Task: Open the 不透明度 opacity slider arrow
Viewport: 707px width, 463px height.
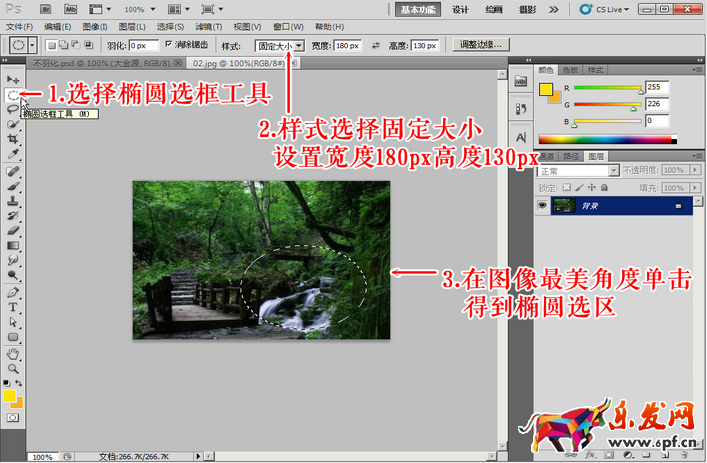Action: coord(695,170)
